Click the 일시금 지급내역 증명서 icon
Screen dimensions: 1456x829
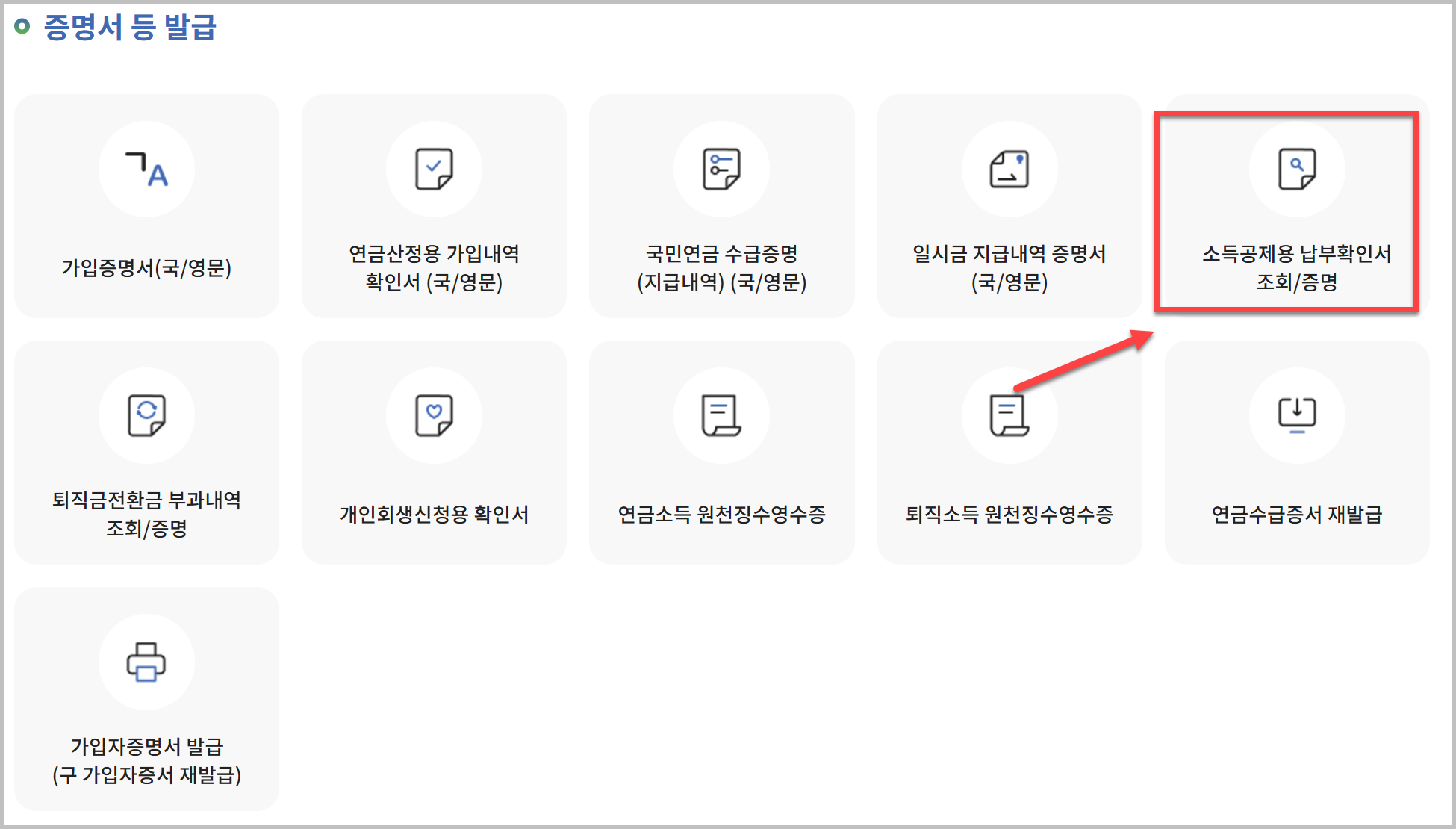(x=1009, y=170)
